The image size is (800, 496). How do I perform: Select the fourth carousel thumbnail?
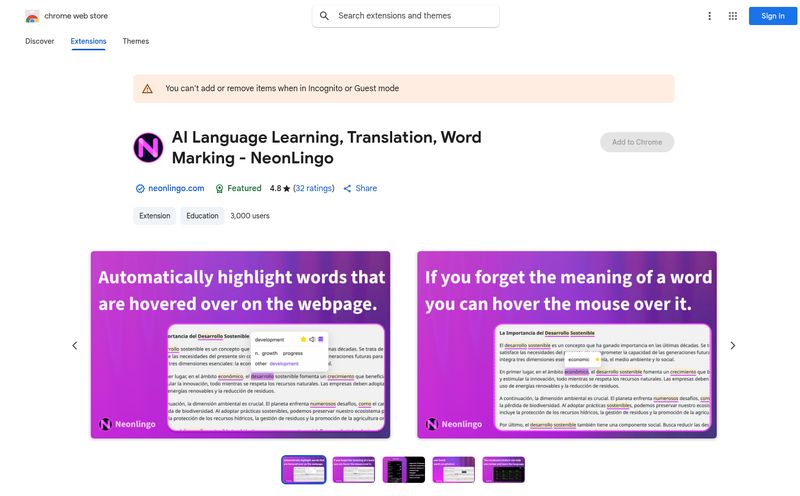pyautogui.click(x=454, y=469)
